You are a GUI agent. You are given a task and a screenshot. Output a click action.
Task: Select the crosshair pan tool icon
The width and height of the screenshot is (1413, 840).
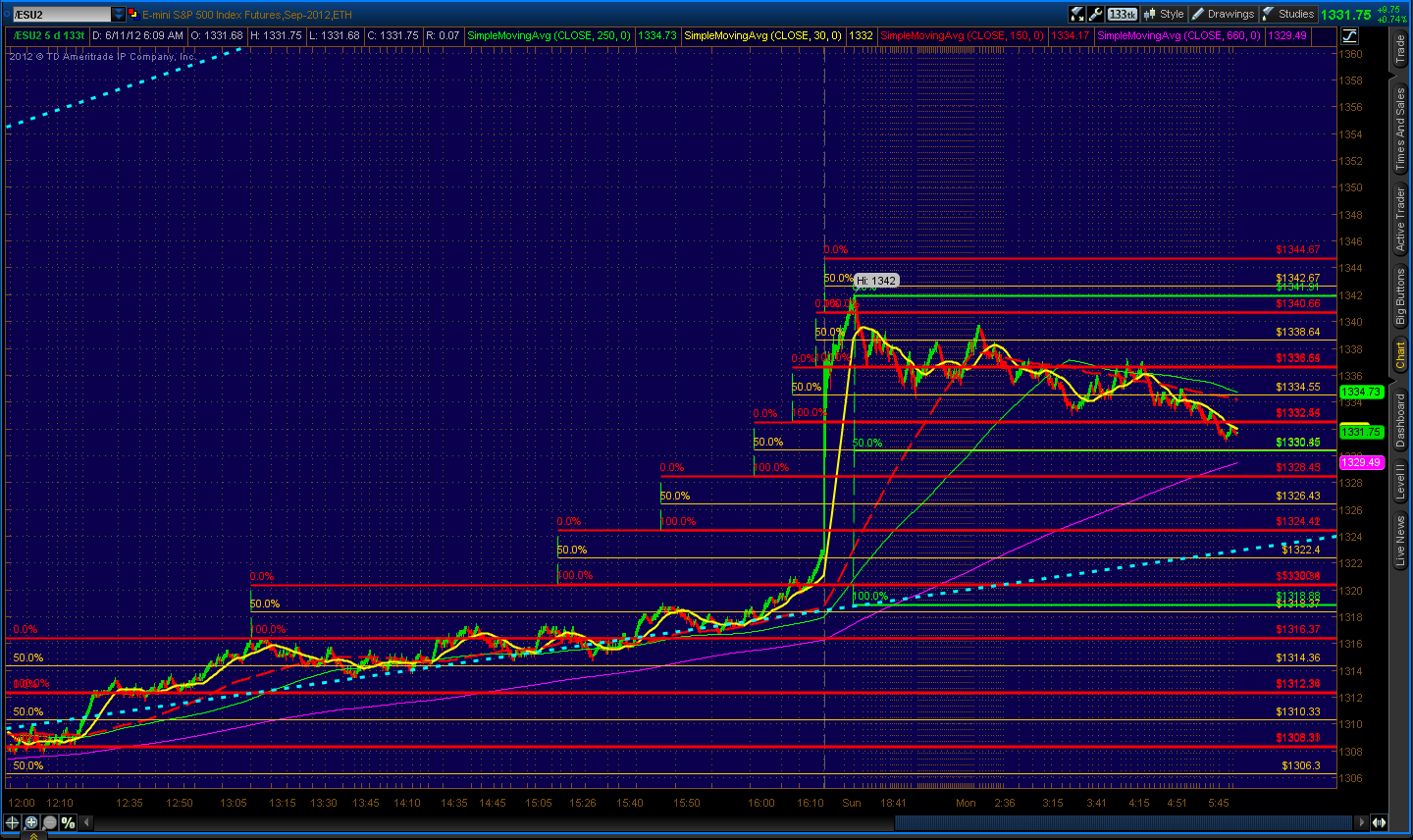pos(13,822)
